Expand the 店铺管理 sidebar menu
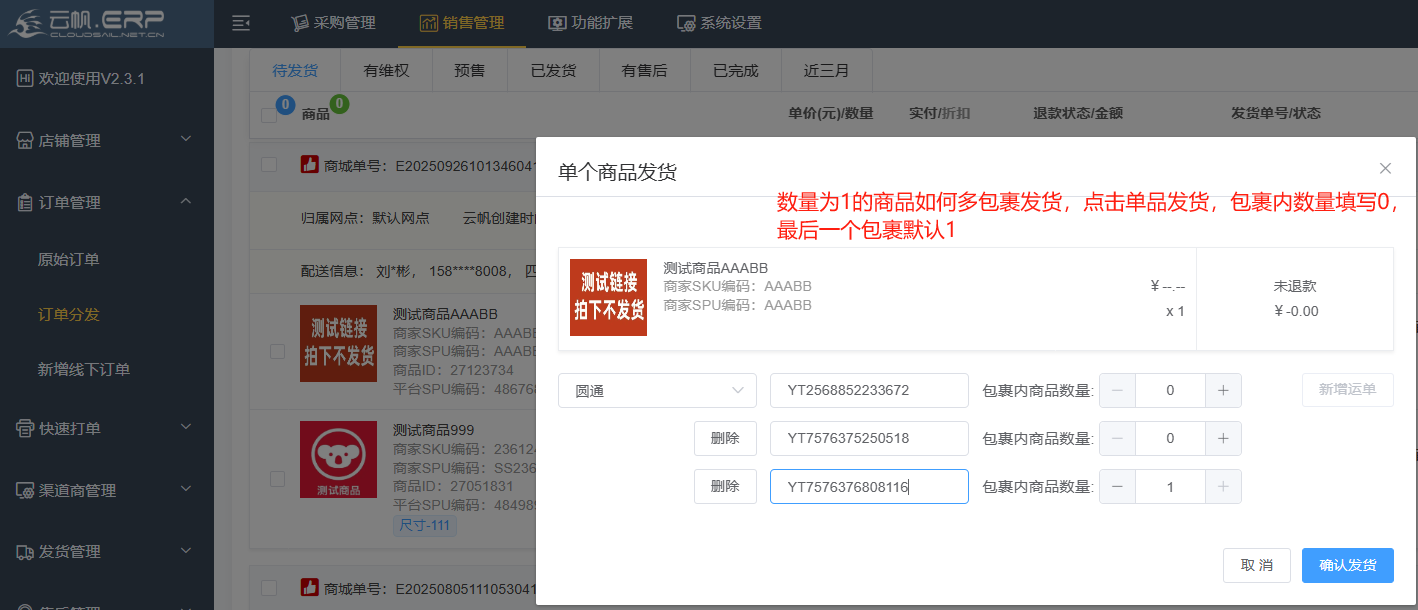The image size is (1418, 610). coord(107,141)
